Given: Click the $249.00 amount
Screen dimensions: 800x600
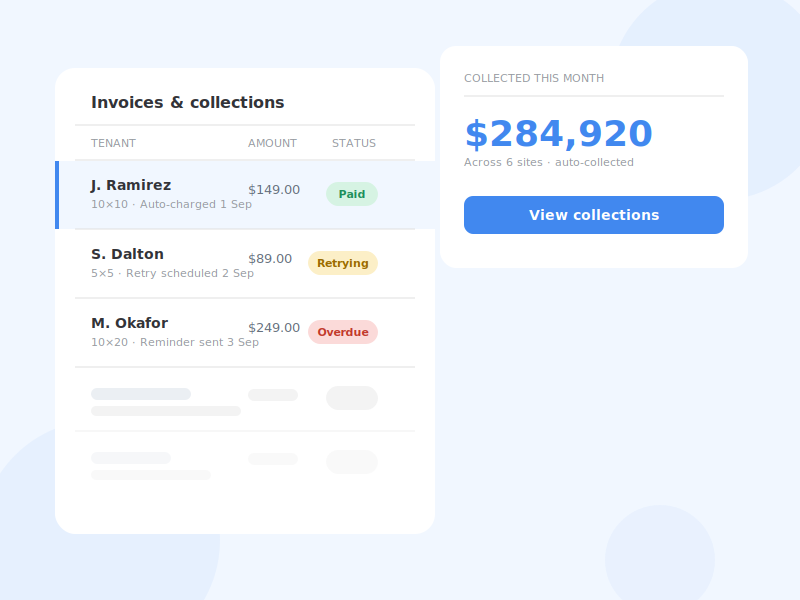Looking at the screenshot, I should point(274,328).
